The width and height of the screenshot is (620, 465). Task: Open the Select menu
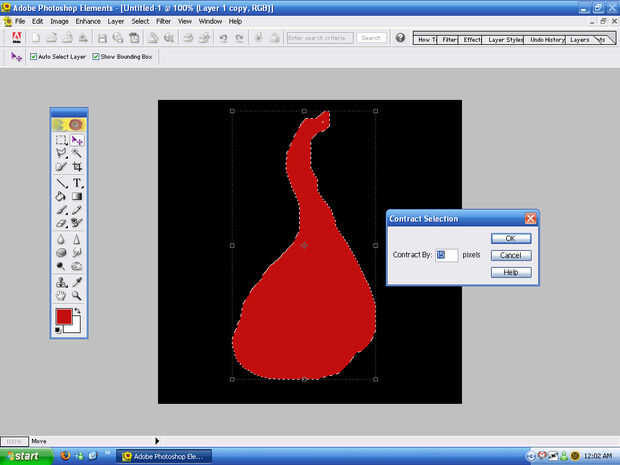141,21
